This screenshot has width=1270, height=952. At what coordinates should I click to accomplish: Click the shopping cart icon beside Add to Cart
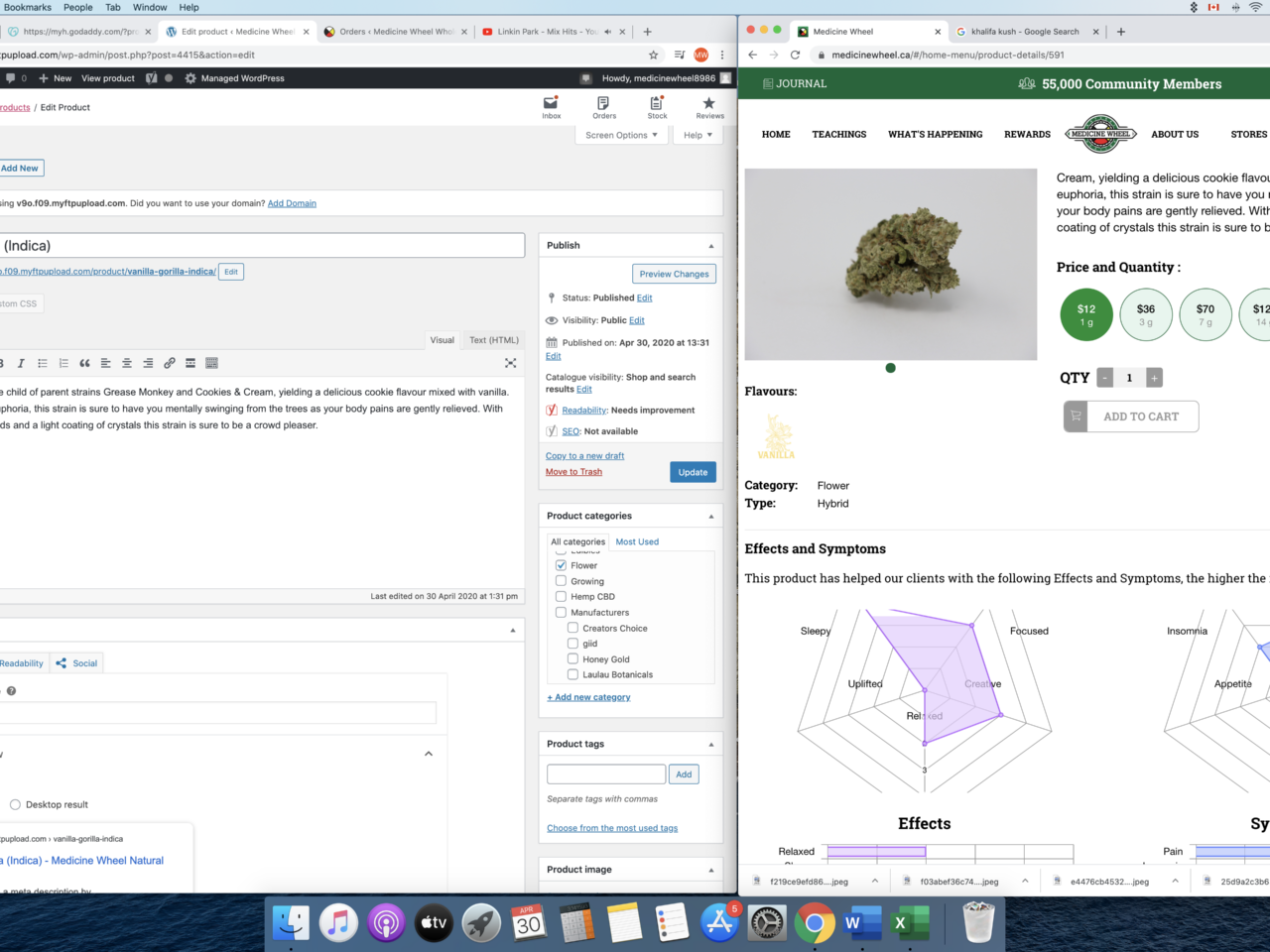point(1076,416)
